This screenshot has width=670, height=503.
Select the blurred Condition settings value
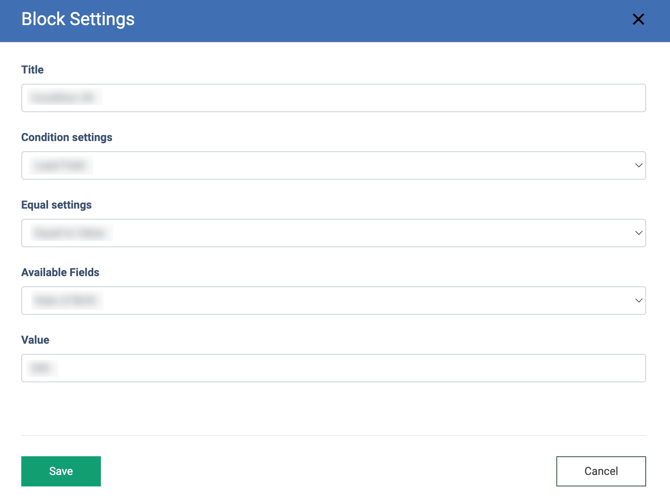coord(60,165)
